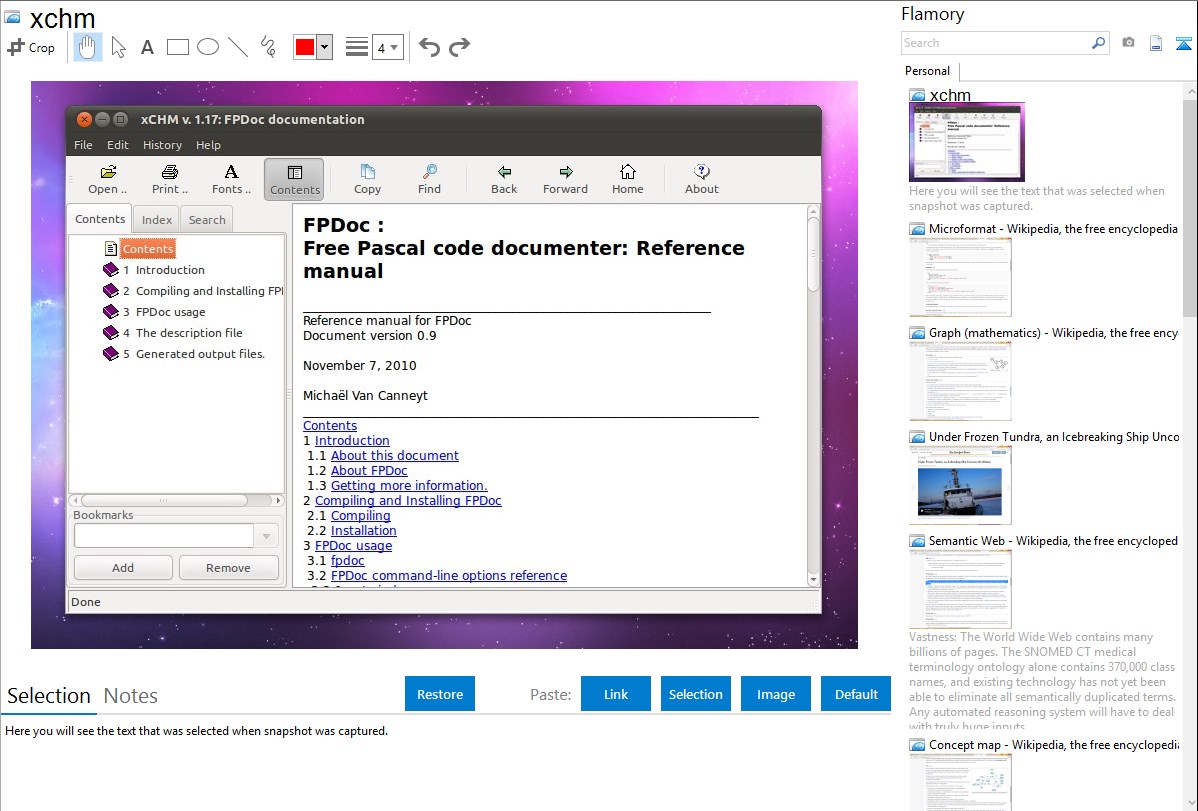Open the Icebreaking Ship snapshot thumbnail

coord(960,485)
